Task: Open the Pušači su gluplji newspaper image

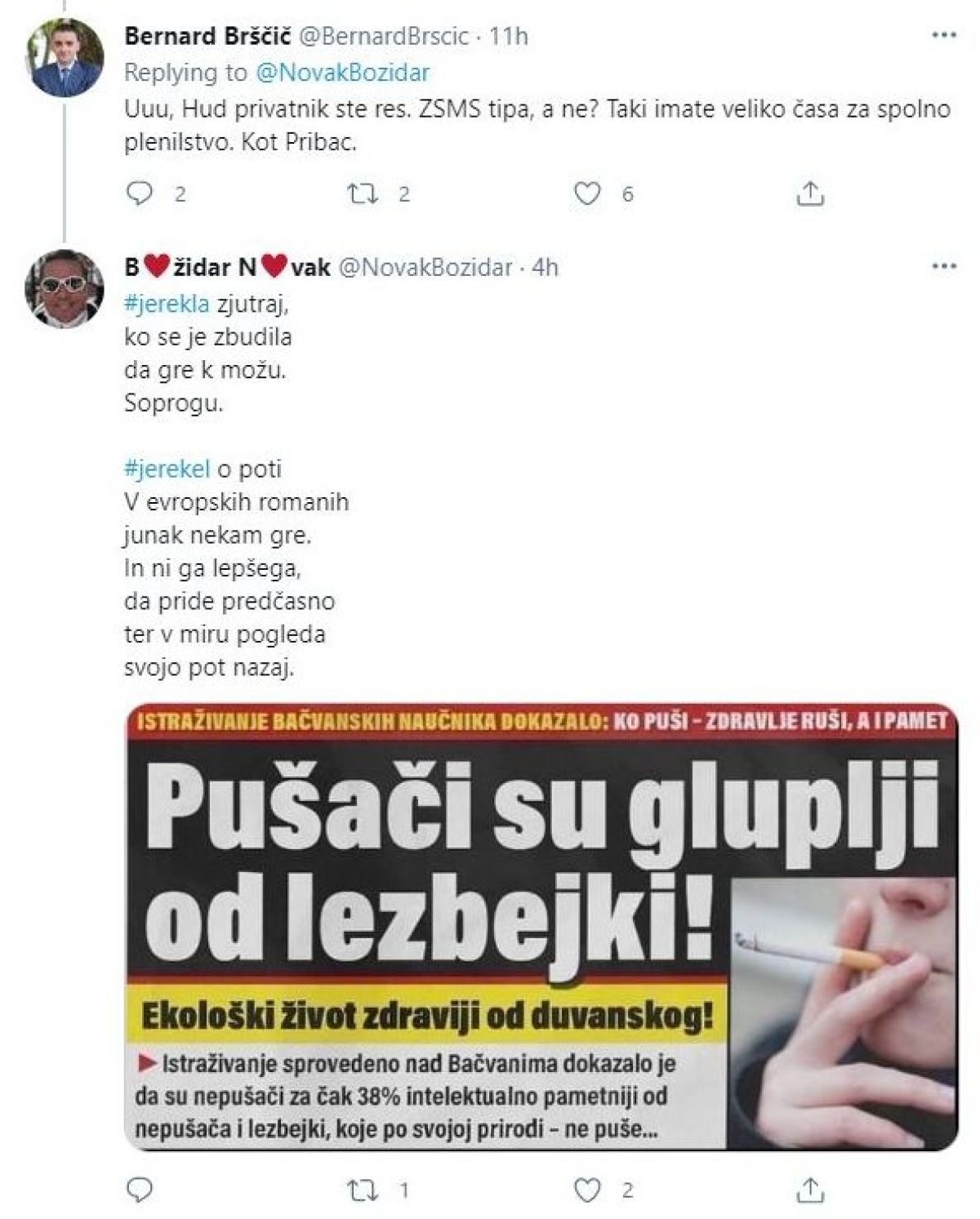Action: pos(541,926)
